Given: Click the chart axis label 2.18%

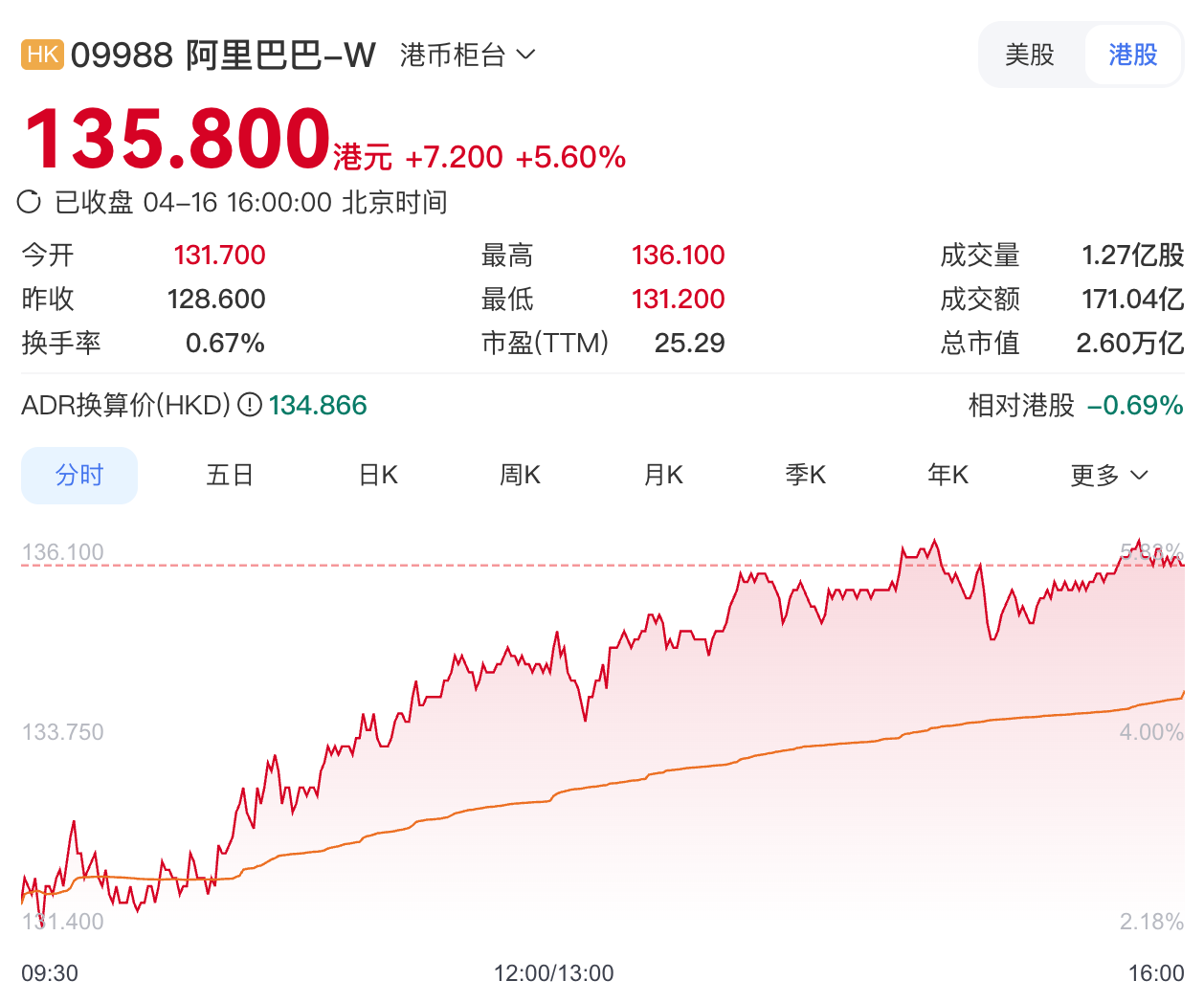Looking at the screenshot, I should (1151, 922).
